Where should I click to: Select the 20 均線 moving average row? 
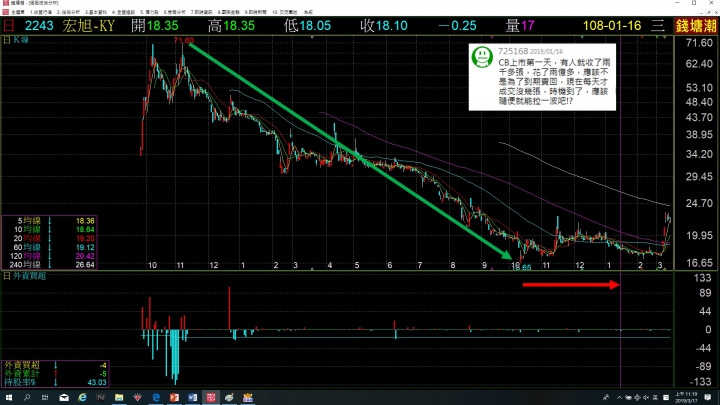point(49,238)
